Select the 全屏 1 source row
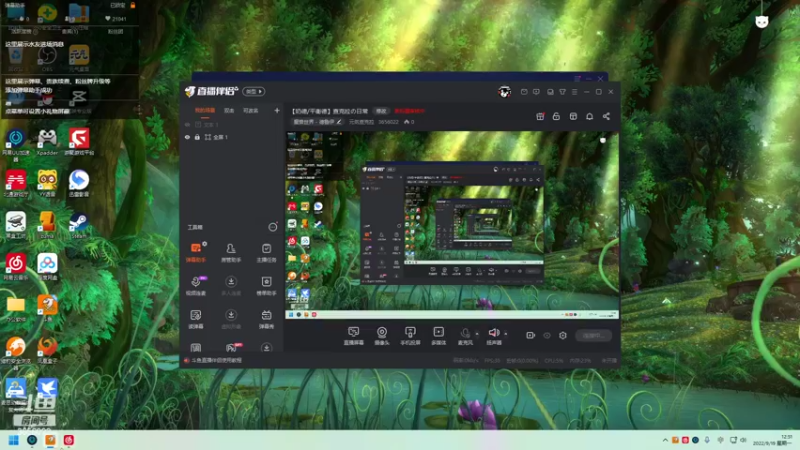The height and width of the screenshot is (450, 800). coord(232,137)
